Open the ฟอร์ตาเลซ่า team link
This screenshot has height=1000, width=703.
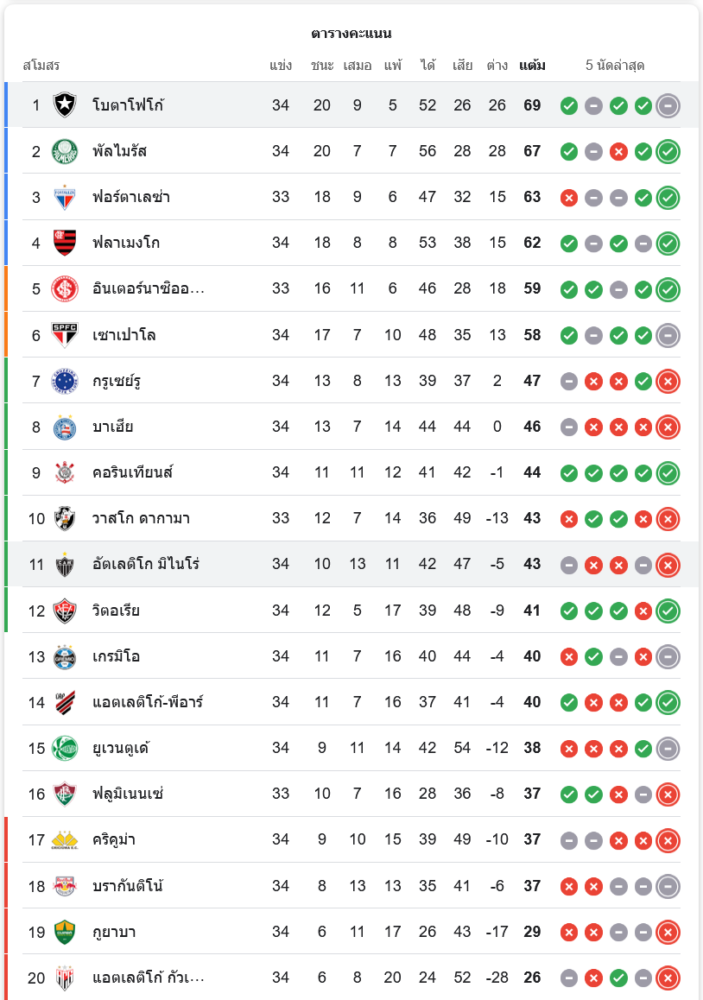[130, 197]
